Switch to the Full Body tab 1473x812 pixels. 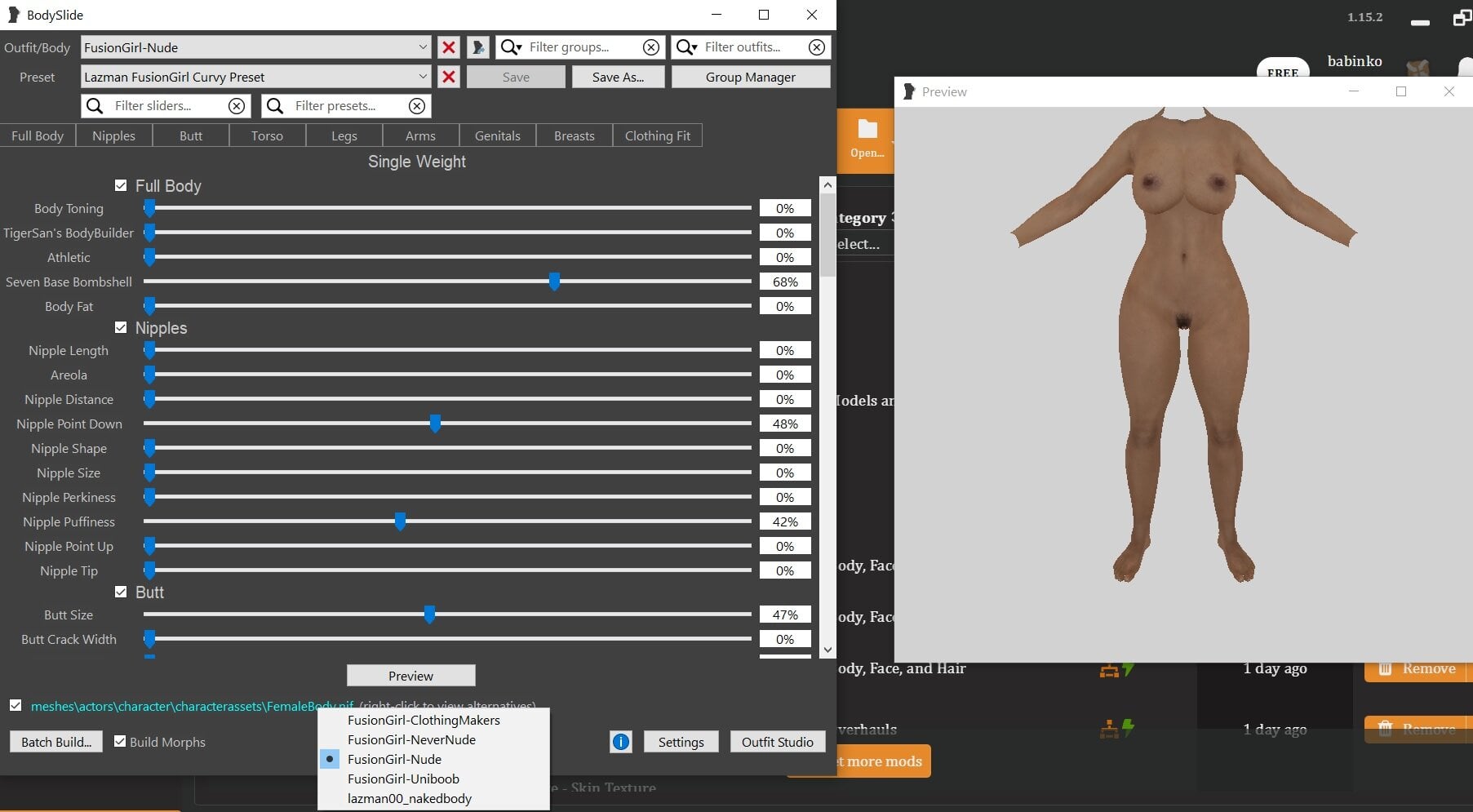tap(38, 135)
